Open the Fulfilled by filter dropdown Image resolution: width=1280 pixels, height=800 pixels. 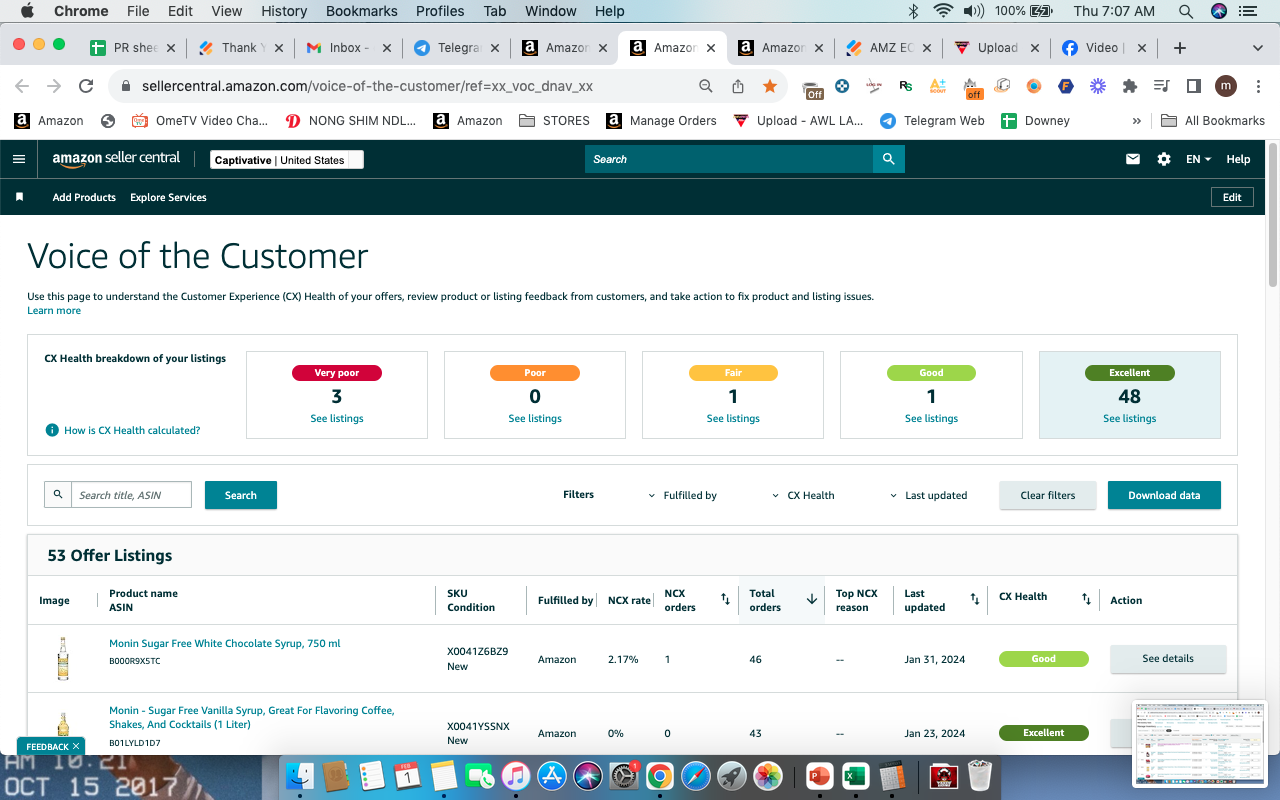click(683, 495)
